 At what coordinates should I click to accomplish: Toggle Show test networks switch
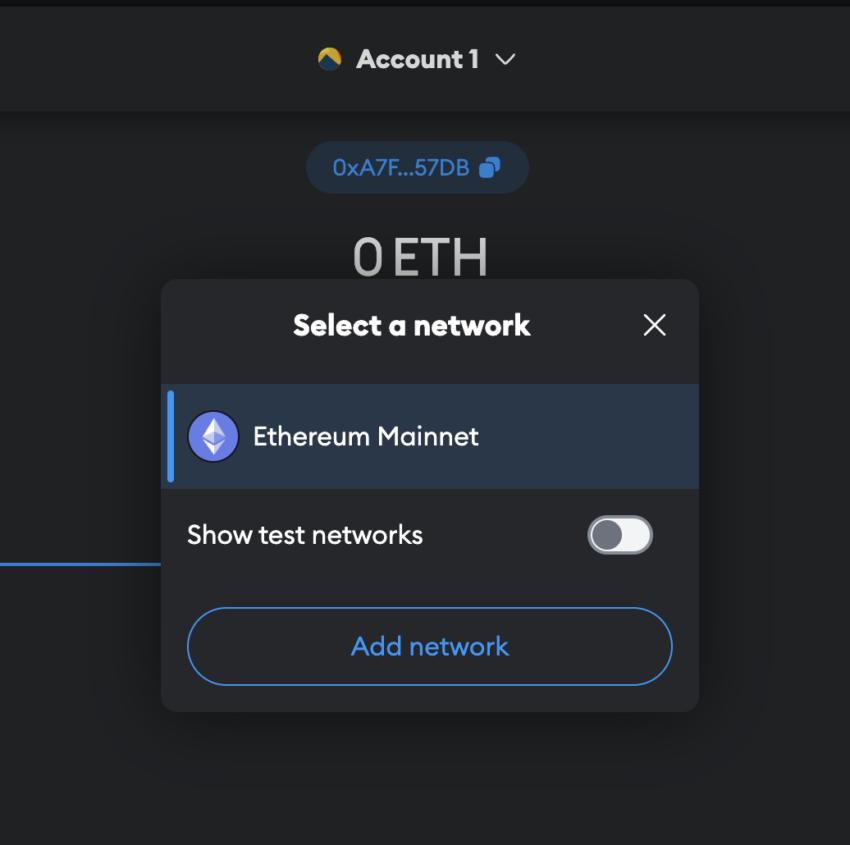[x=620, y=535]
